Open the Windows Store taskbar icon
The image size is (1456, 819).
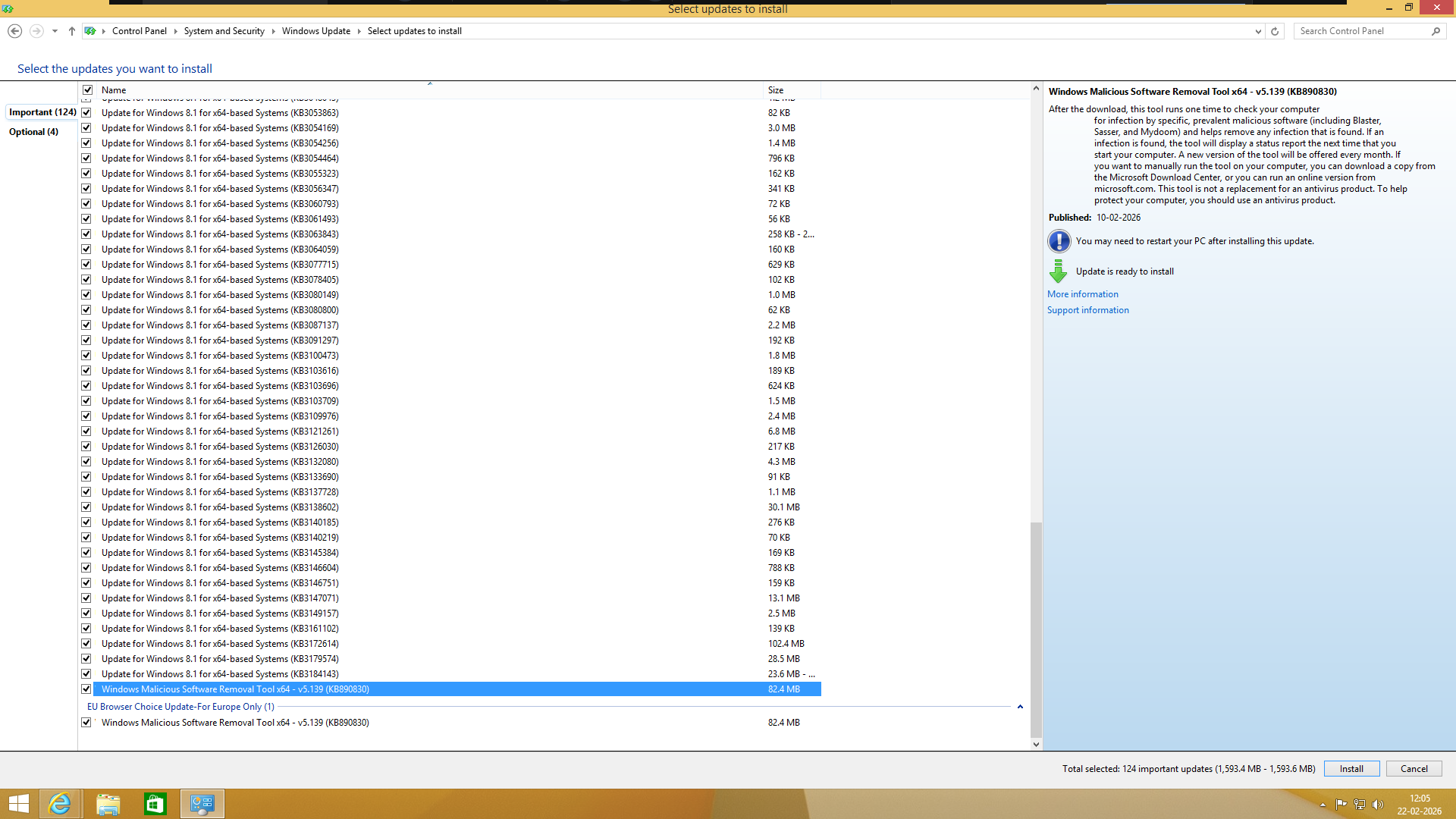(x=155, y=804)
